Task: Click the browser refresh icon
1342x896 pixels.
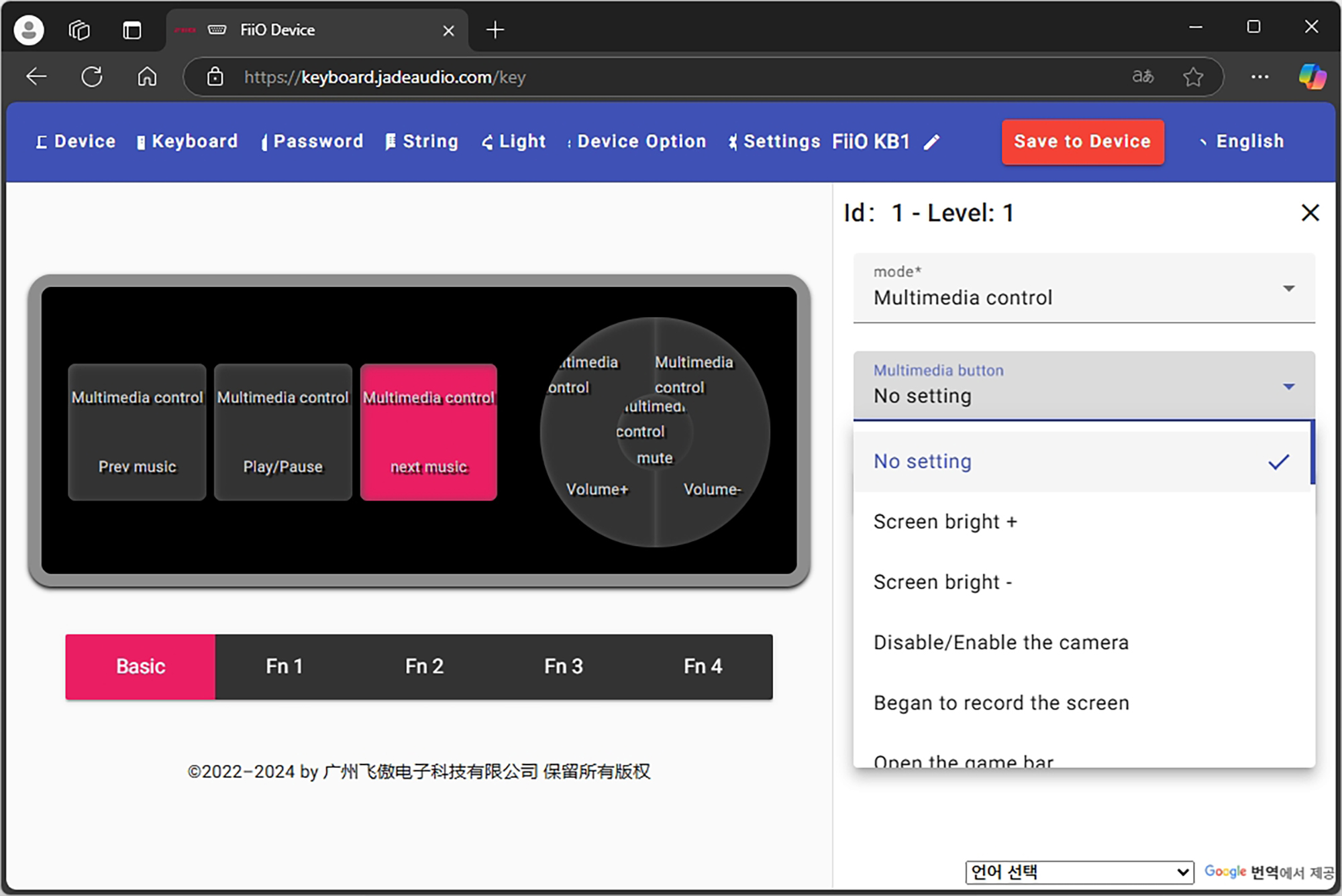Action: 92,77
